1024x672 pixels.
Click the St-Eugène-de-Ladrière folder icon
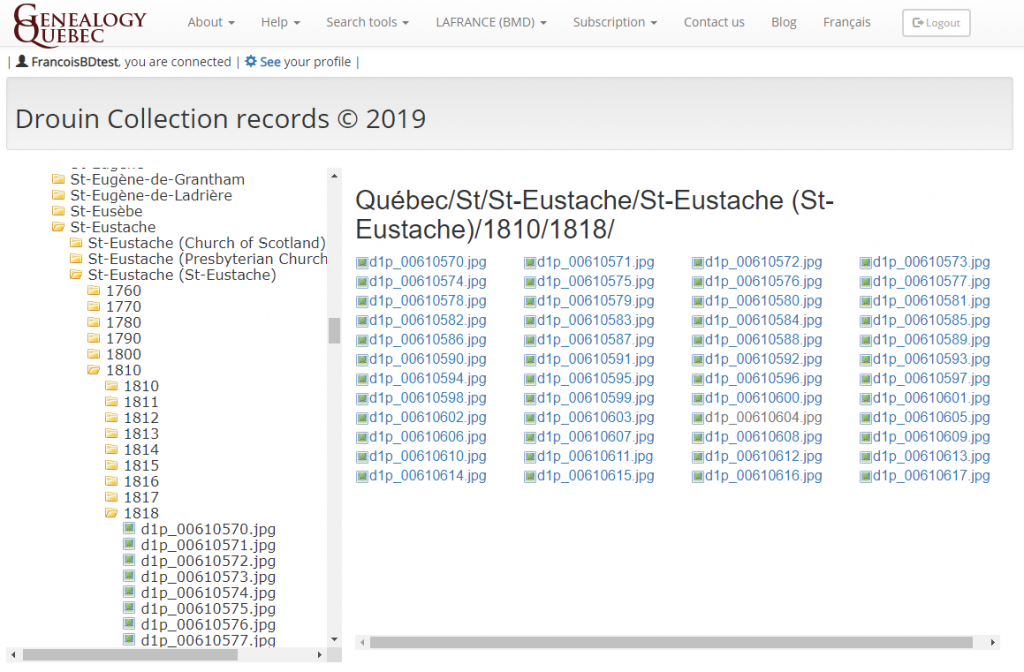(58, 195)
